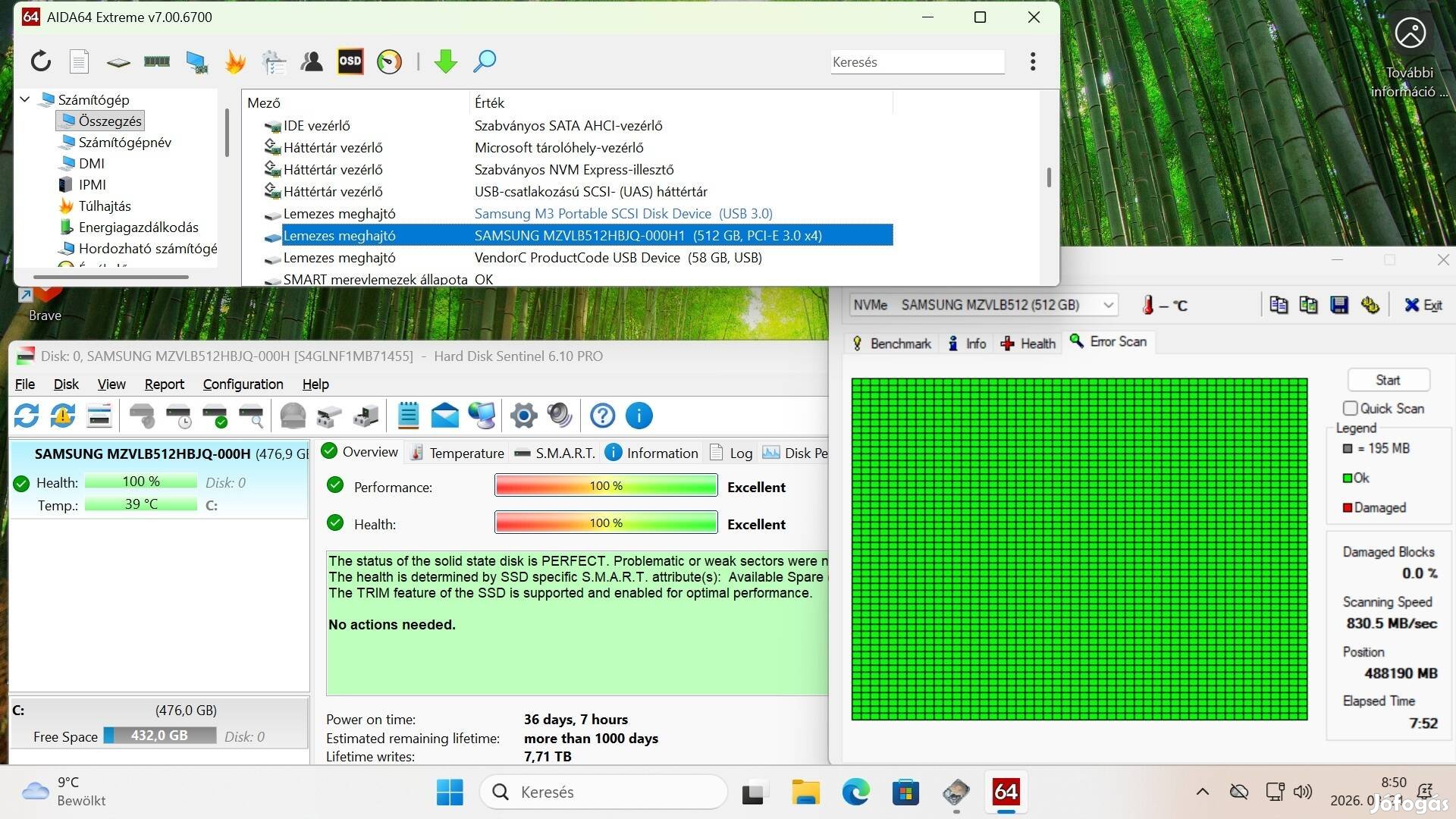The image size is (1456, 819).
Task: Click the AIDA64 refresh icon
Action: coord(41,61)
